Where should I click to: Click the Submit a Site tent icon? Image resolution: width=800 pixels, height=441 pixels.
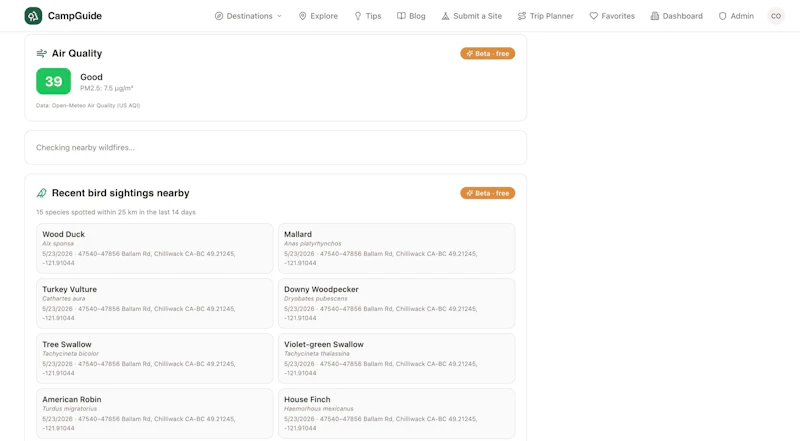(445, 16)
